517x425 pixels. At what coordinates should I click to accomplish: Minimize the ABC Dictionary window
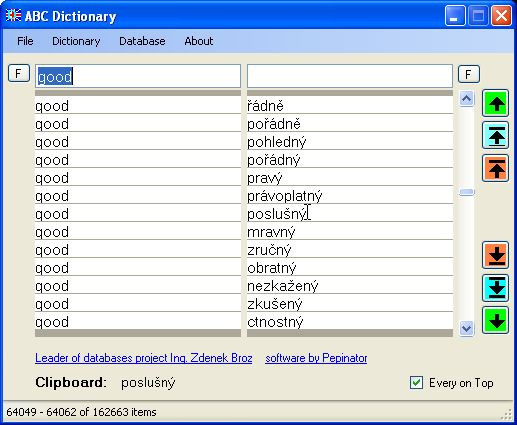(455, 16)
